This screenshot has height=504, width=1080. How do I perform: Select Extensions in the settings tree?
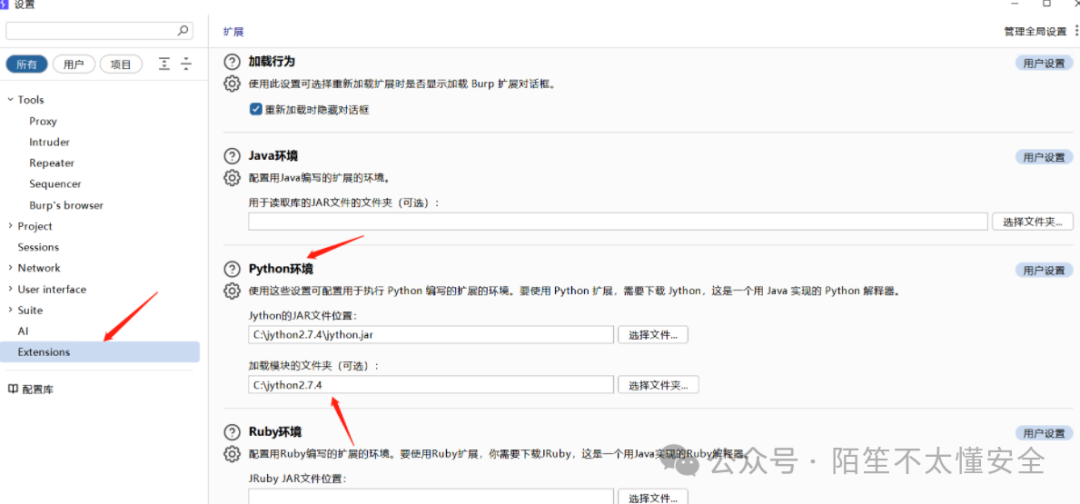tap(100, 352)
